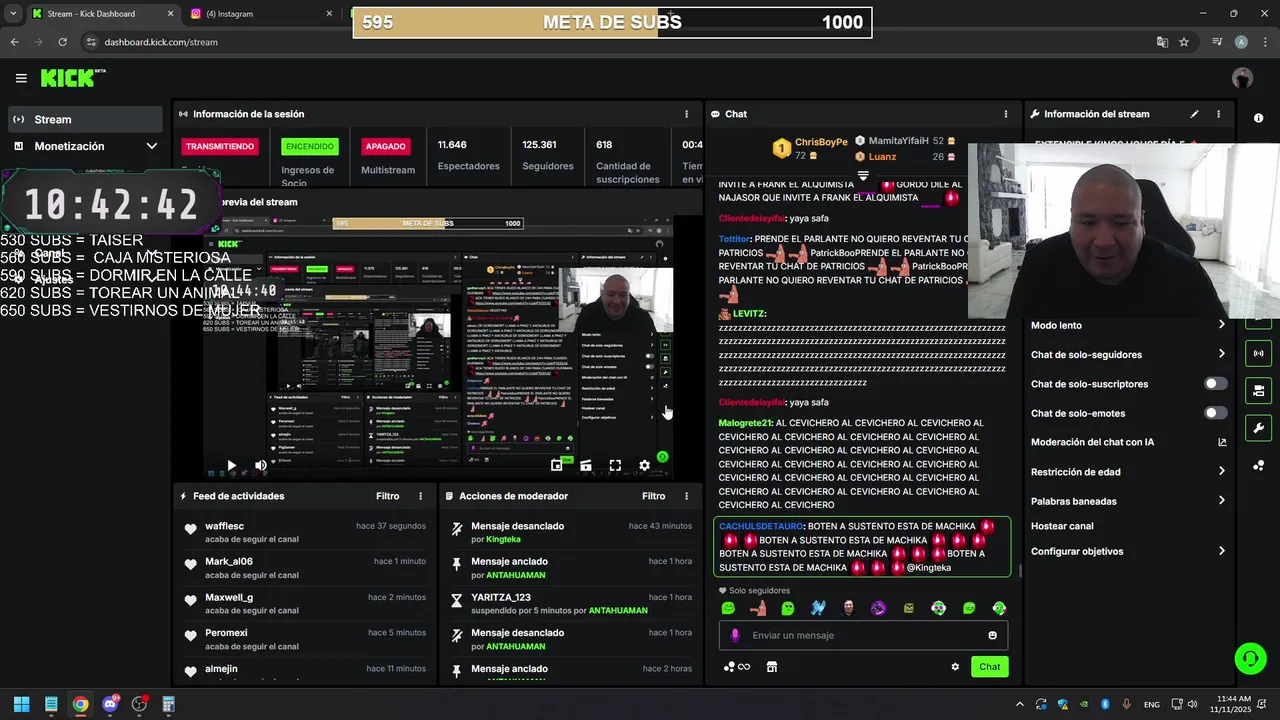Open the channel shop icon
This screenshot has height=720, width=1280.
771,667
